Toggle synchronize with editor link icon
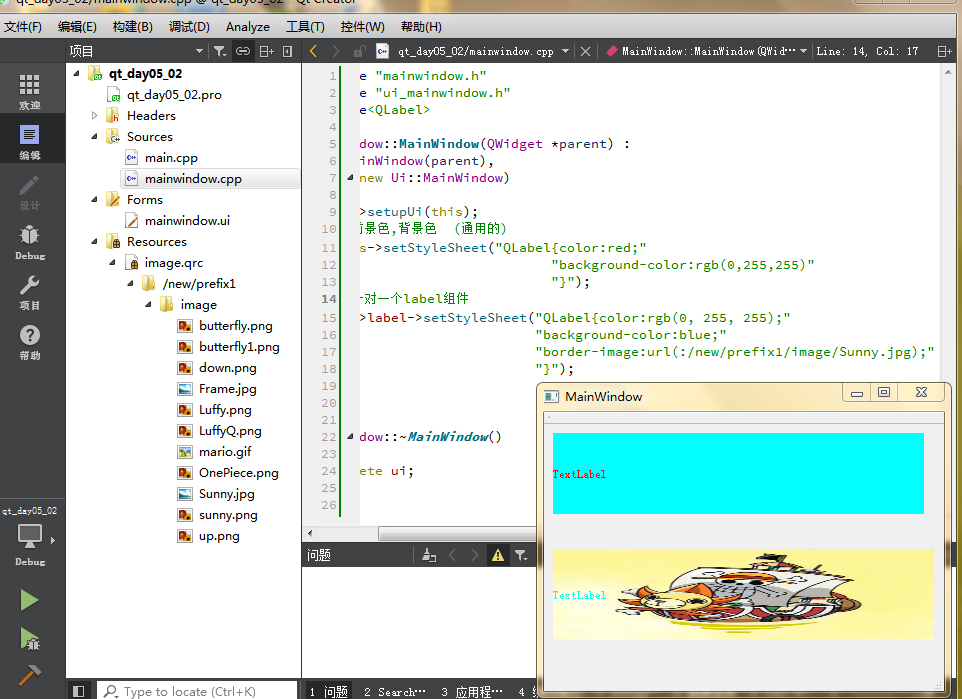962x699 pixels. (243, 52)
